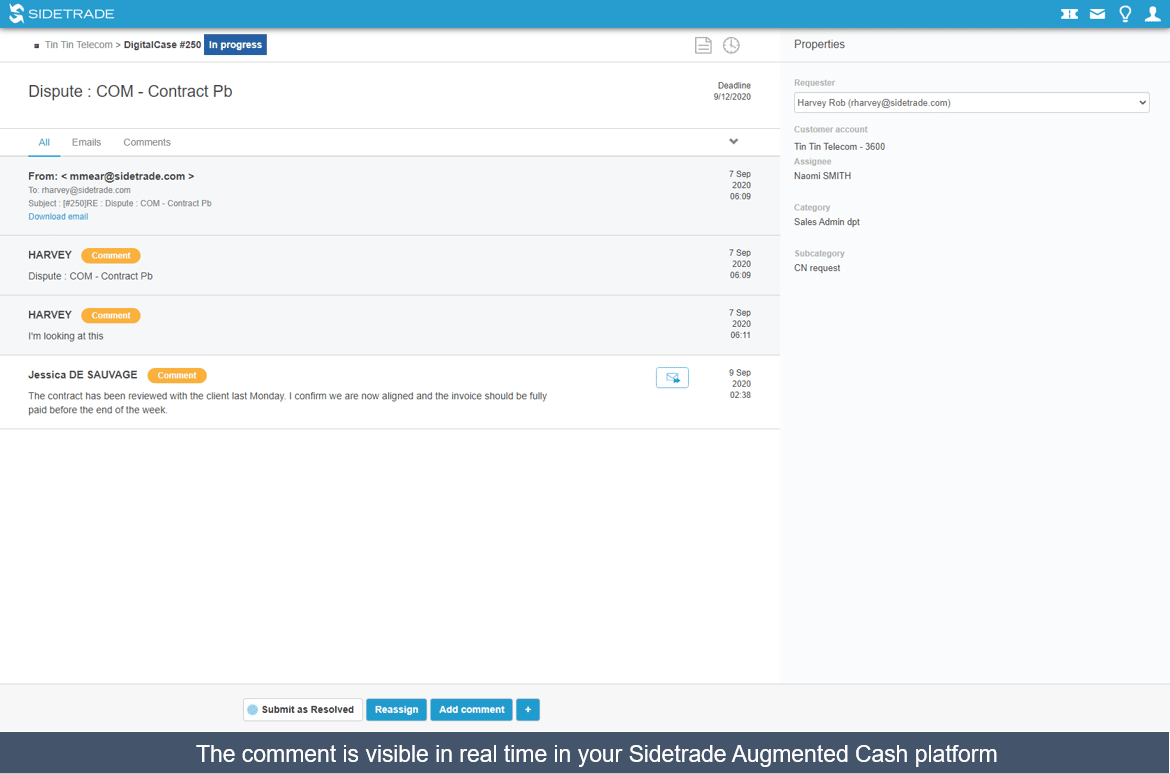The height and width of the screenshot is (774, 1170).
Task: Open the tickets icon in top bar
Action: click(1069, 13)
